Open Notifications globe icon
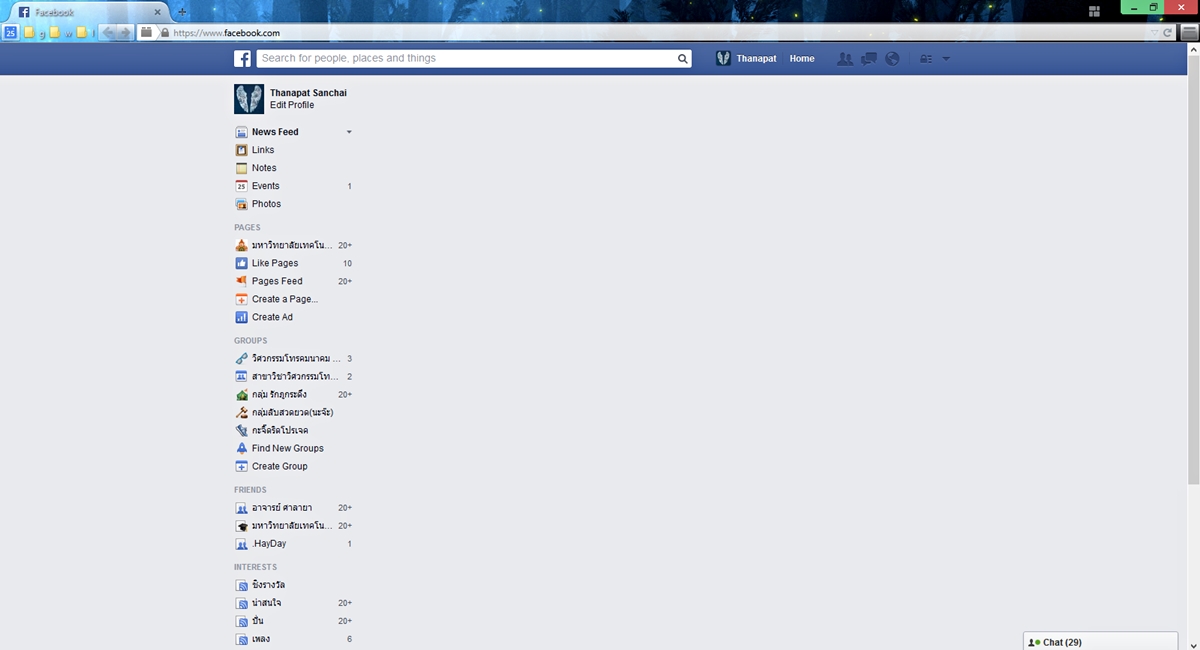The image size is (1200, 650). [892, 59]
